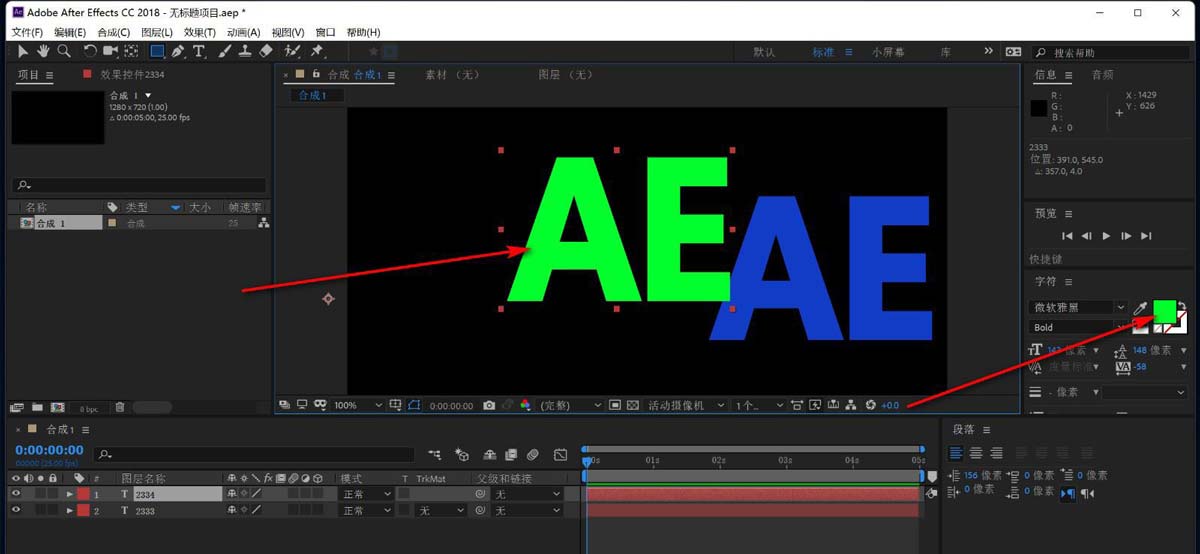Screen dimensions: 1200x554
Task: Expand layer 2334 properties triangle
Action: coord(70,494)
